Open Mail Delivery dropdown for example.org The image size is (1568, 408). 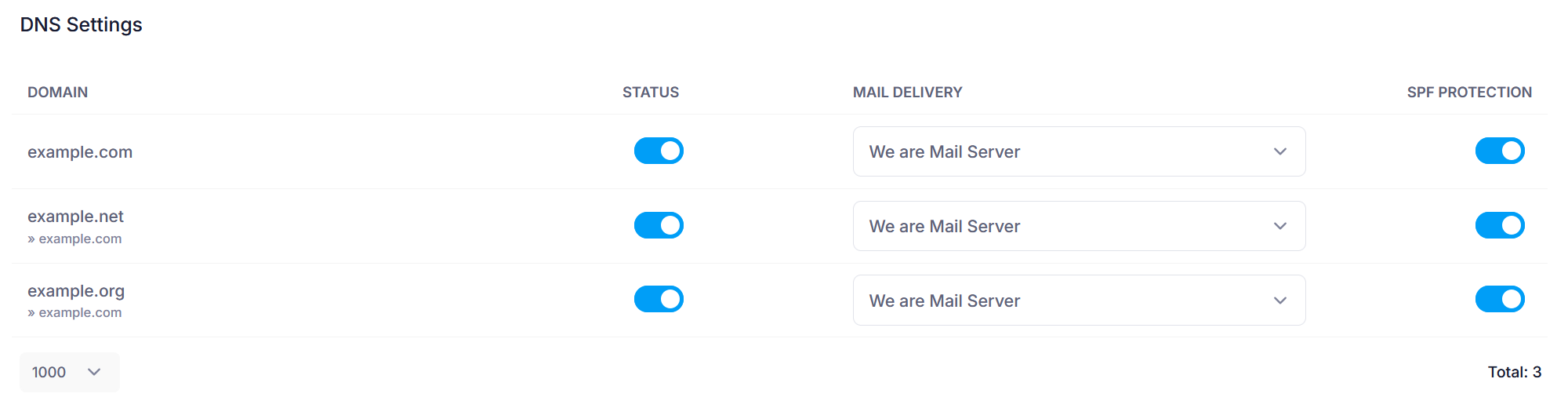point(1078,300)
